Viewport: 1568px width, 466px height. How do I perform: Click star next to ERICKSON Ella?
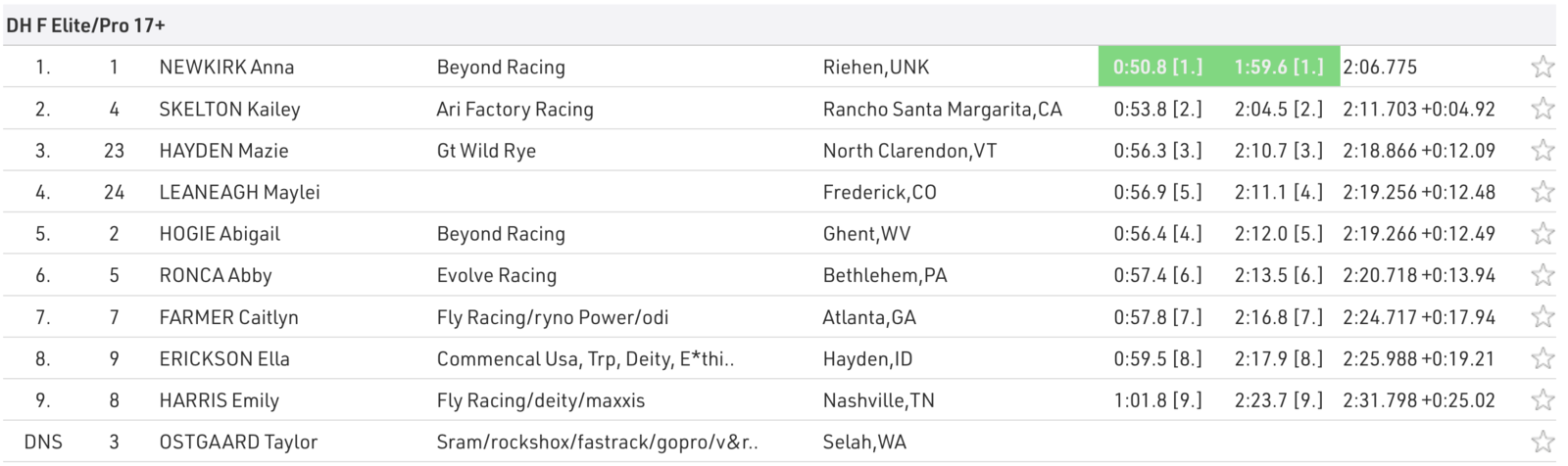1543,358
